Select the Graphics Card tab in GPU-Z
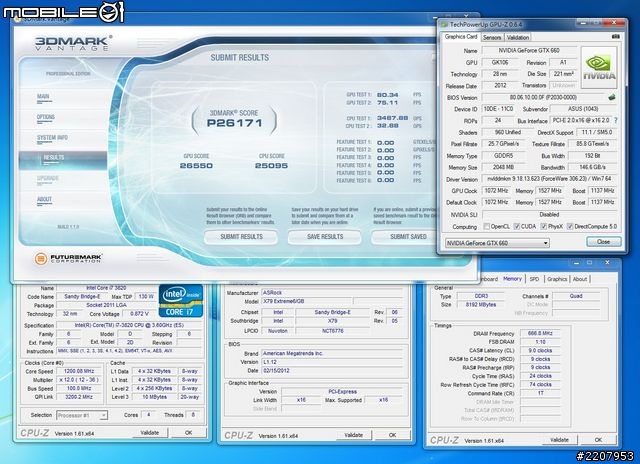 click(461, 37)
